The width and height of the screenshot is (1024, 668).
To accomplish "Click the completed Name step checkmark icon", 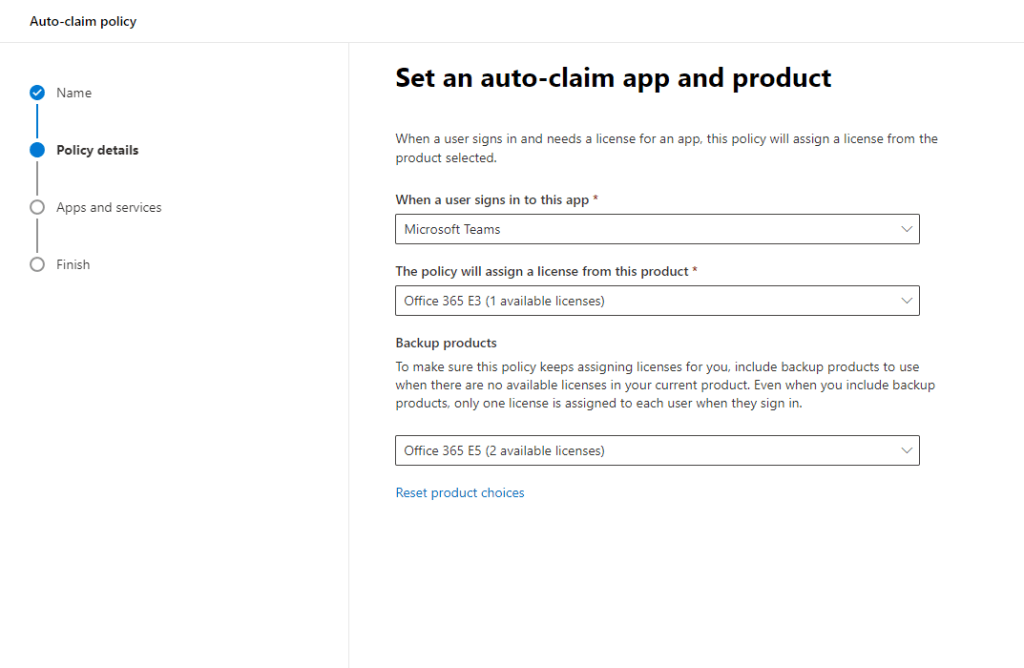I will [x=37, y=93].
